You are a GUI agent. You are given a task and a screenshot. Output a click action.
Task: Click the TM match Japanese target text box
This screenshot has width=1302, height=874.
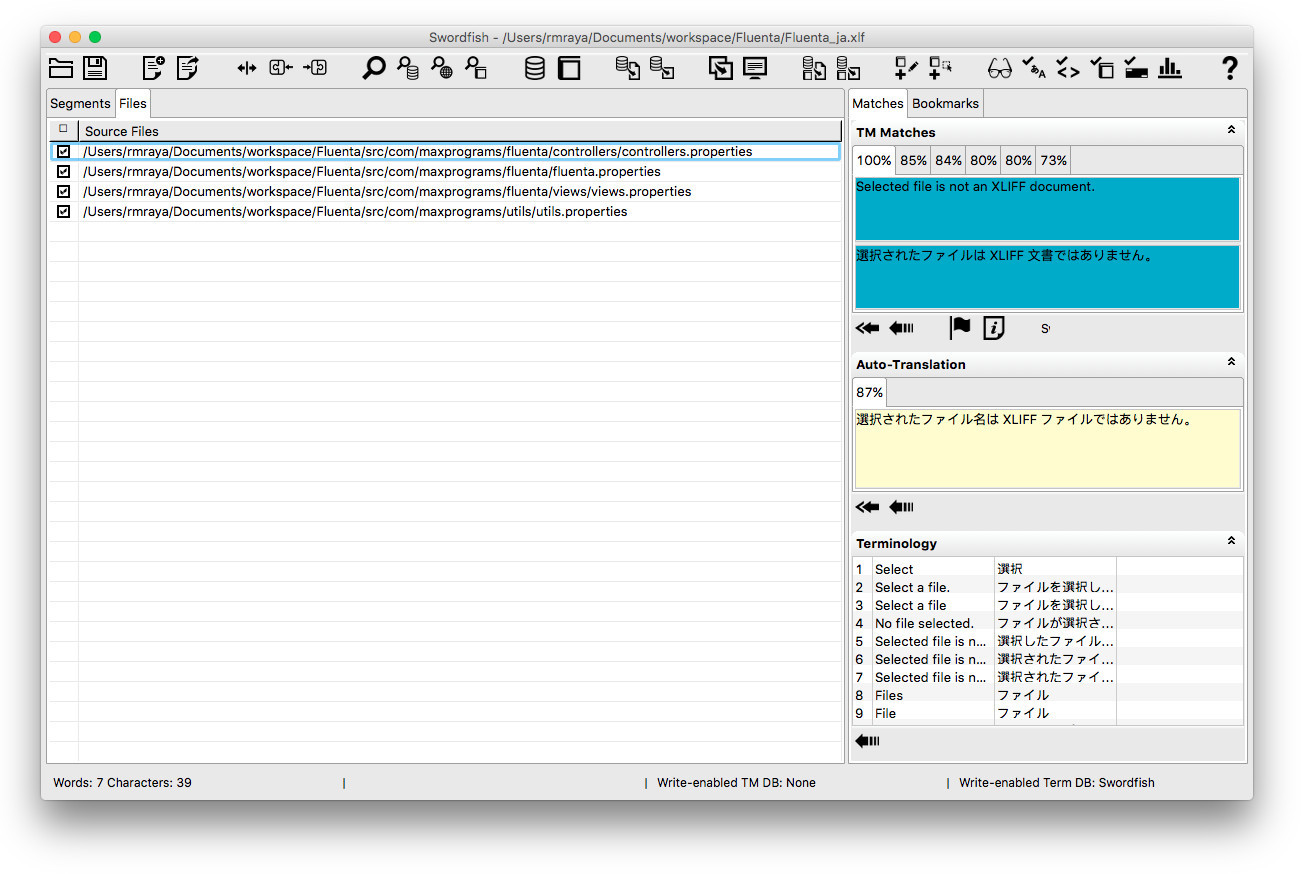coord(1047,277)
